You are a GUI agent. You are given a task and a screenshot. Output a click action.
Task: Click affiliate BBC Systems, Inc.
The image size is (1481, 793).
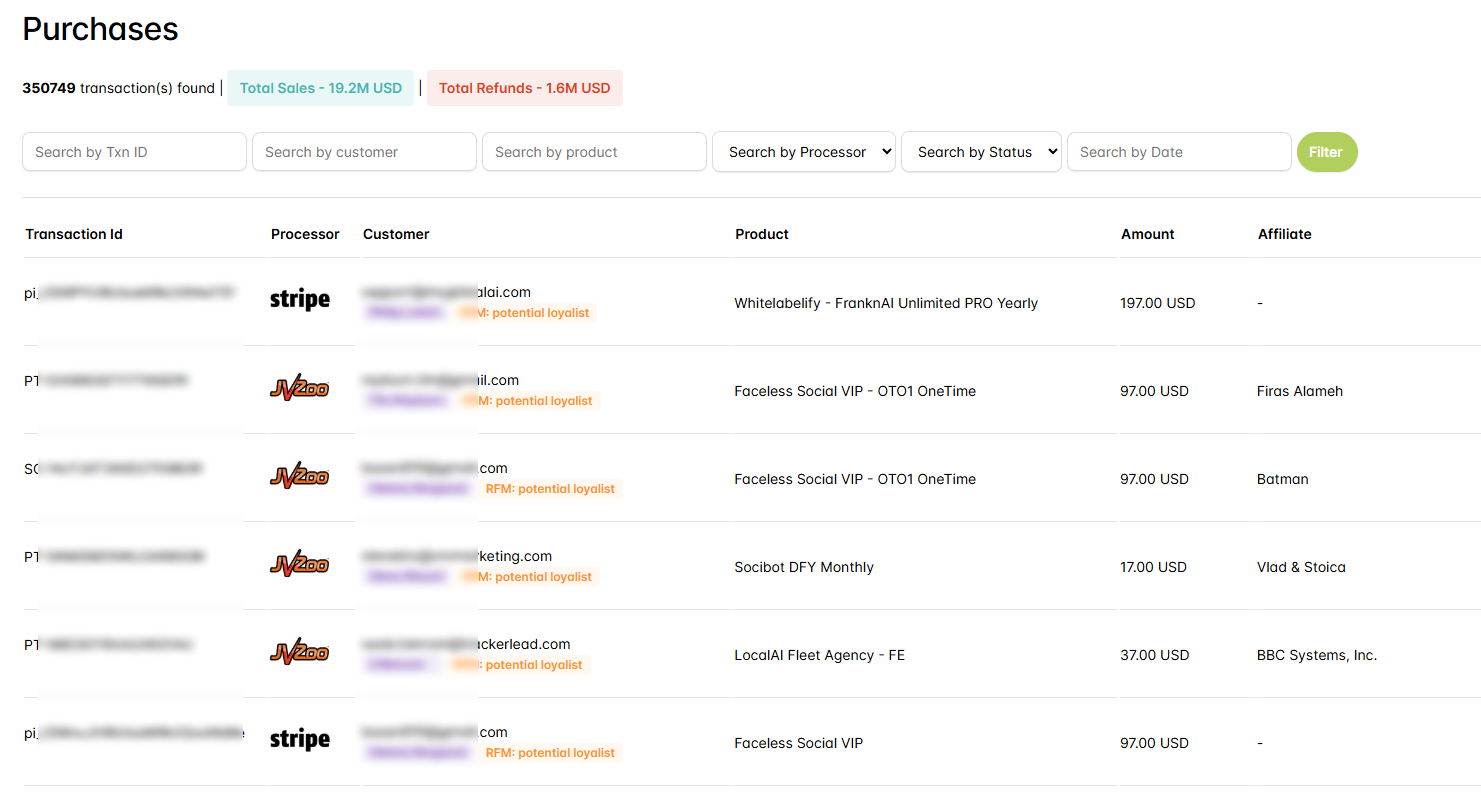(1317, 655)
